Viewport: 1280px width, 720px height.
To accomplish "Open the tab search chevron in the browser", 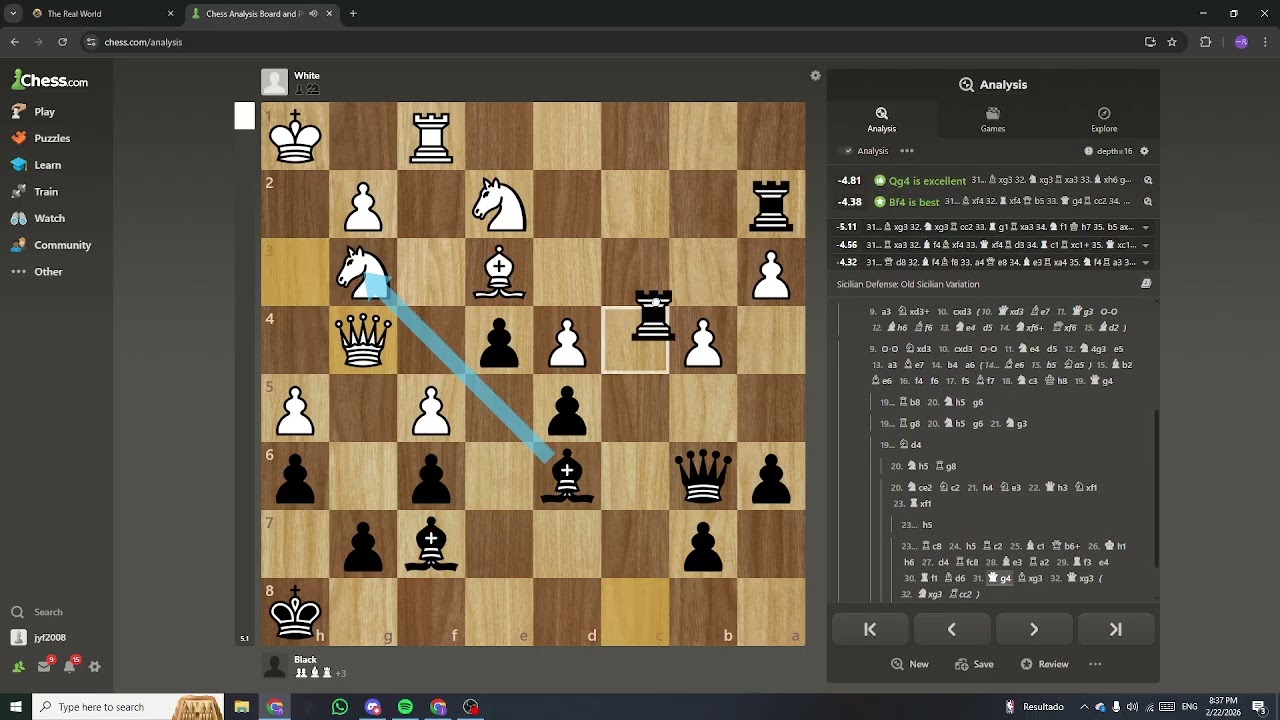I will click(13, 14).
